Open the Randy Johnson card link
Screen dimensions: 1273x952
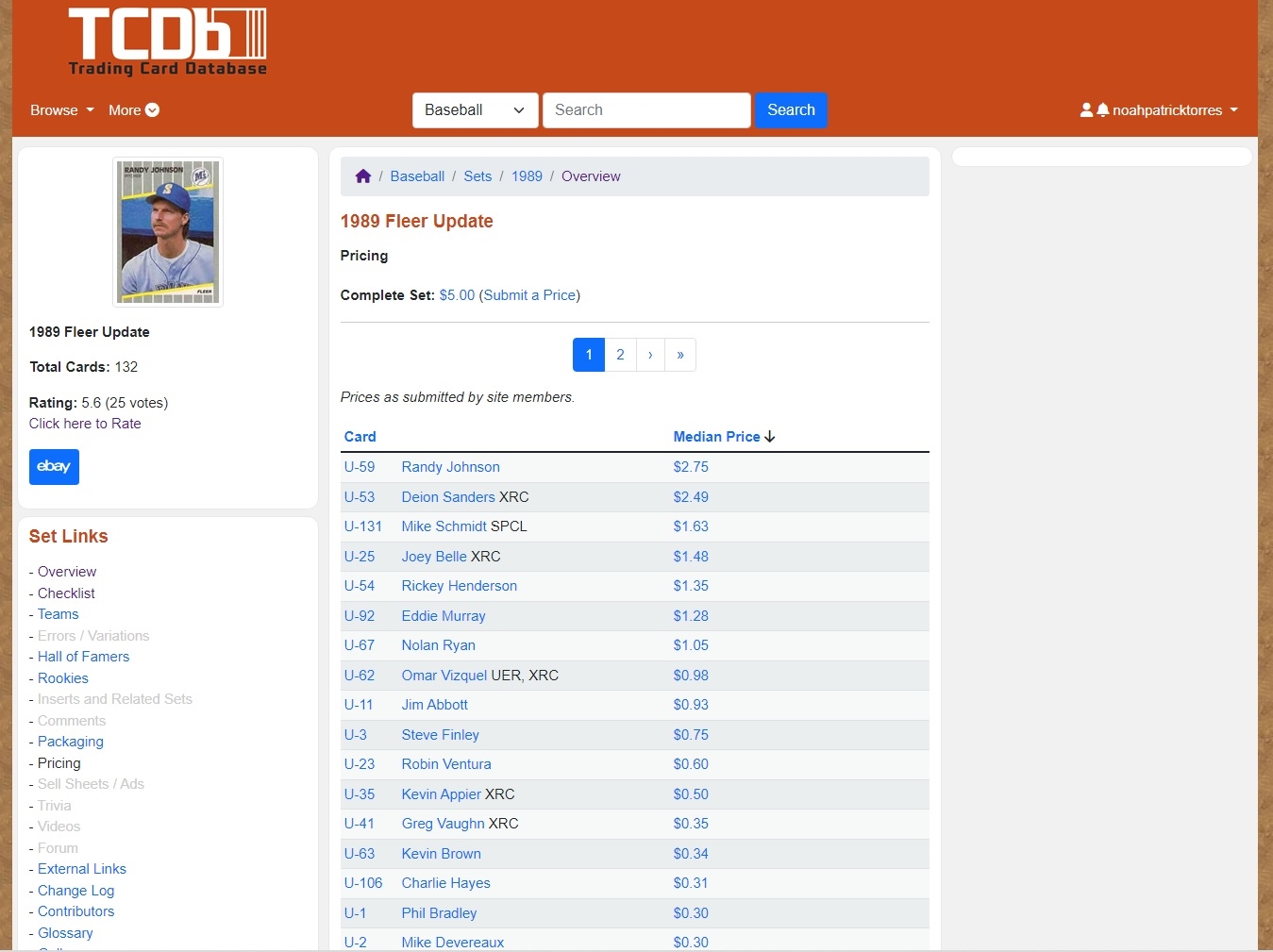[x=450, y=467]
